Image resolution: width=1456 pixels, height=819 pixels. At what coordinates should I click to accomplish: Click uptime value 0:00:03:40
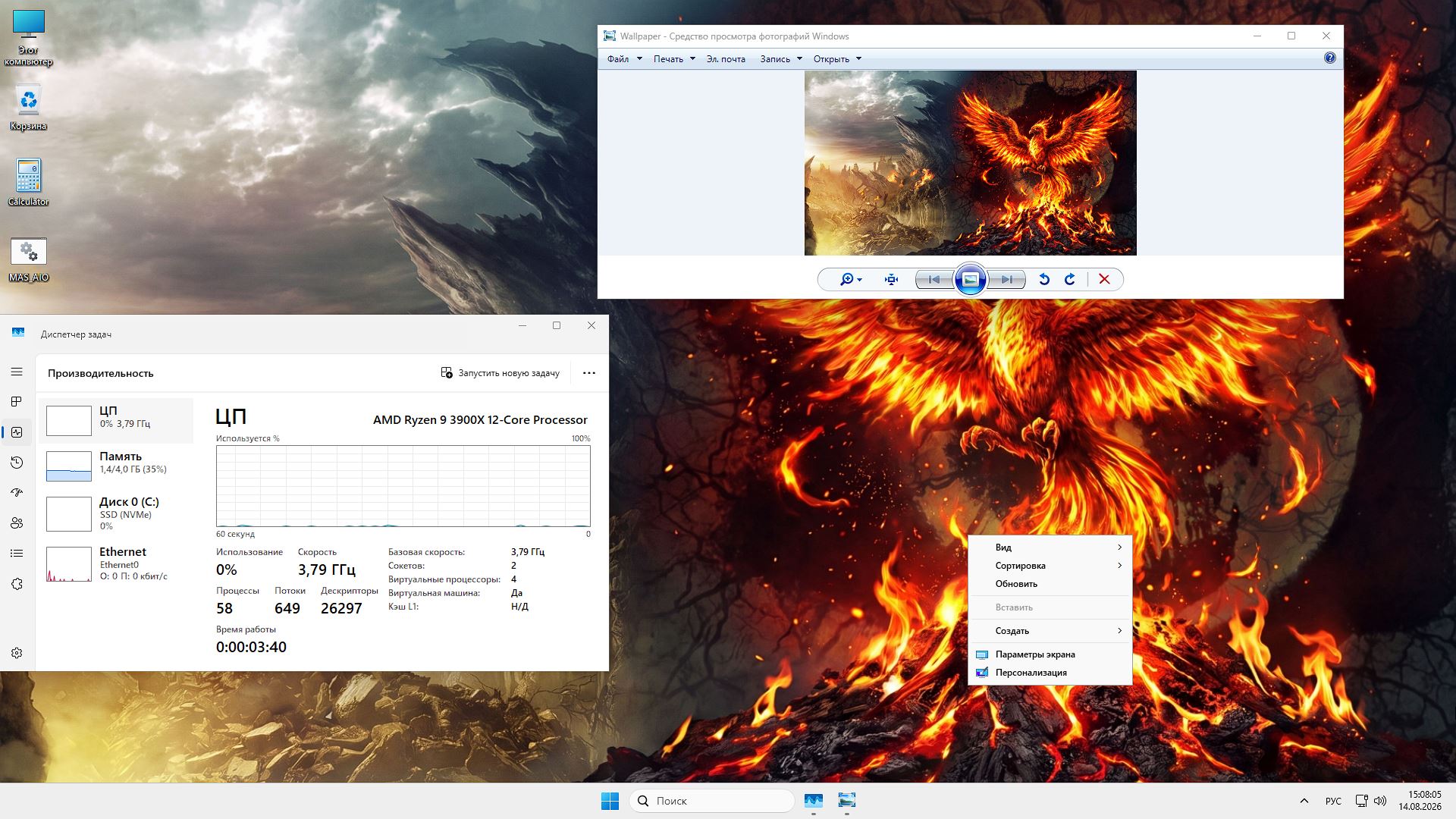pos(251,647)
